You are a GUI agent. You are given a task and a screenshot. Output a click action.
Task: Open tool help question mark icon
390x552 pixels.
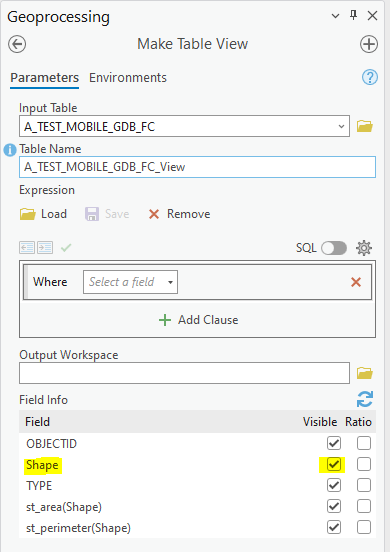[370, 77]
